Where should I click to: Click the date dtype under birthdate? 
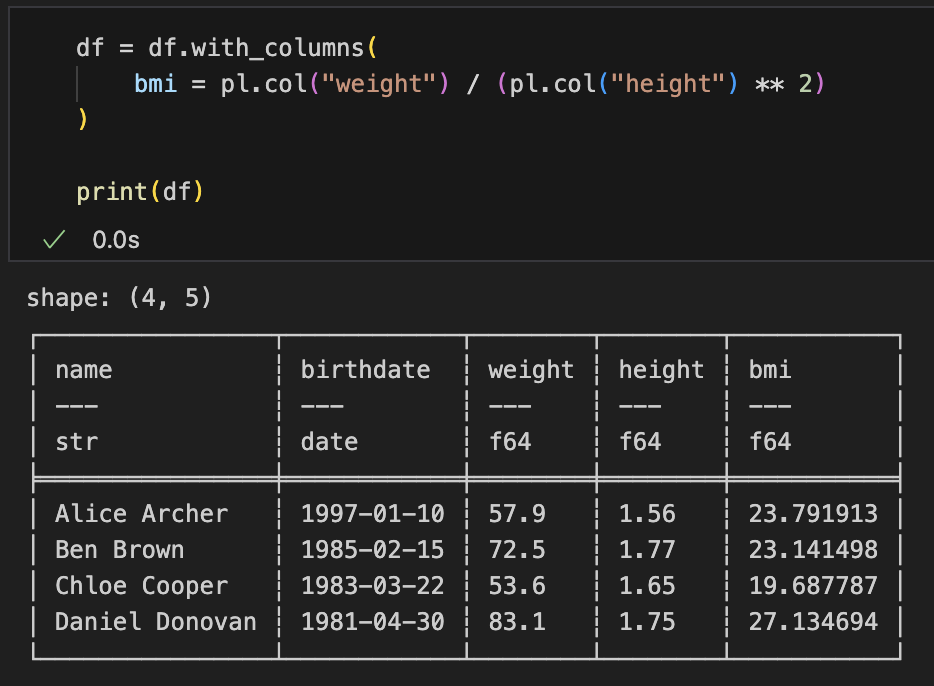point(329,442)
